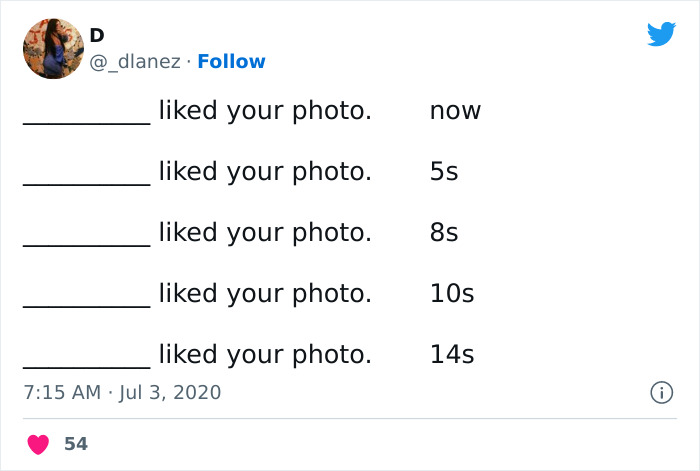Open the 7:15 AM · Jul 3, 2020 timestamp
This screenshot has width=700, height=471.
(121, 393)
